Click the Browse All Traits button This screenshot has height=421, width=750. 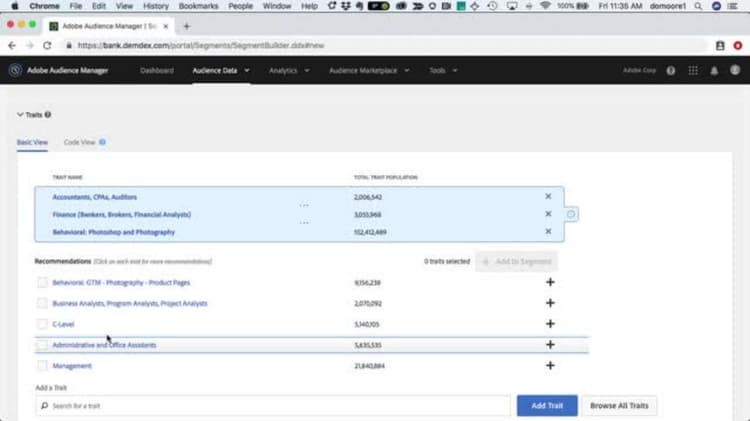[x=619, y=405]
